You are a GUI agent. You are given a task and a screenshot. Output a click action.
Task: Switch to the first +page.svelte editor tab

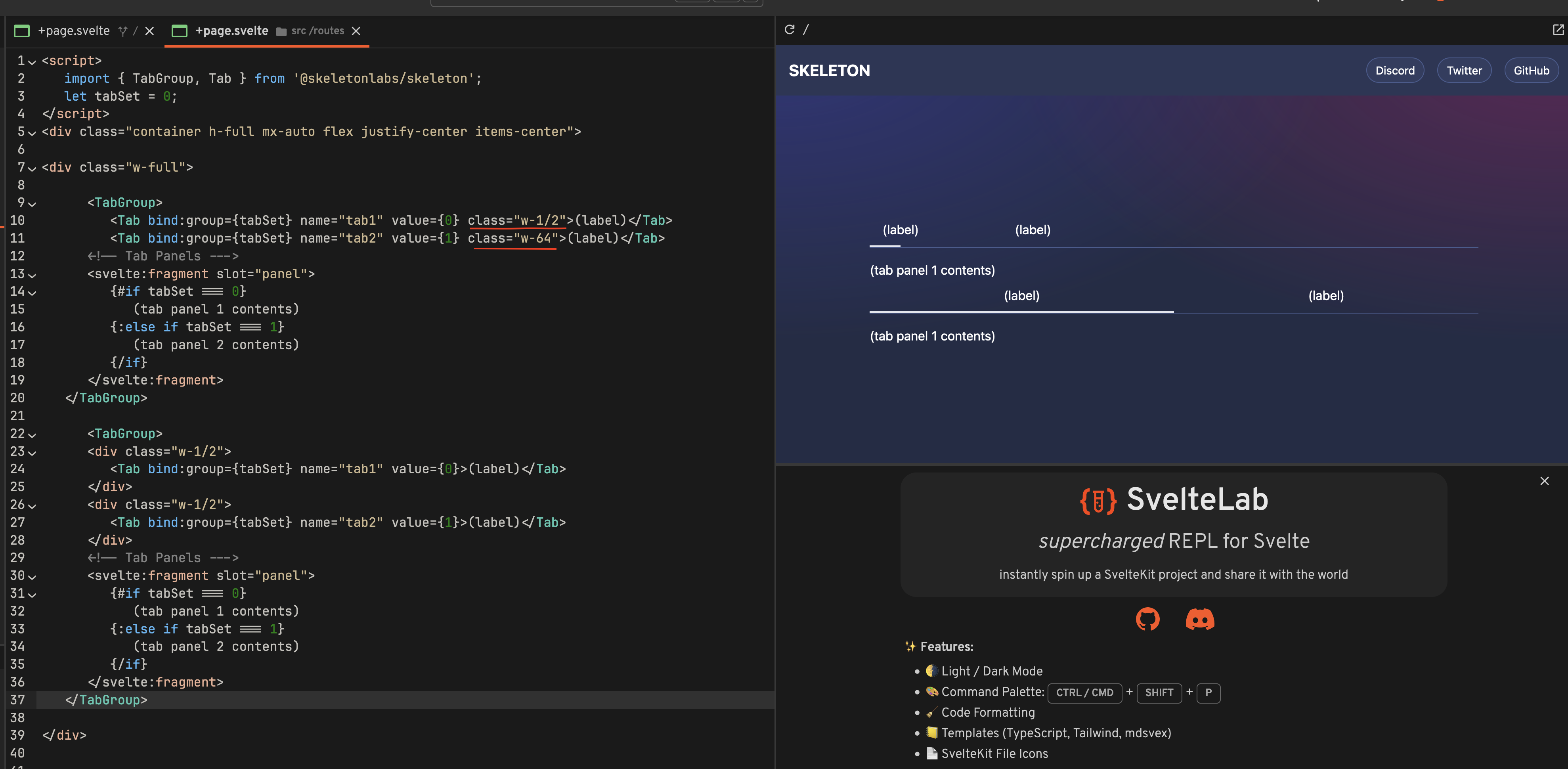(74, 31)
